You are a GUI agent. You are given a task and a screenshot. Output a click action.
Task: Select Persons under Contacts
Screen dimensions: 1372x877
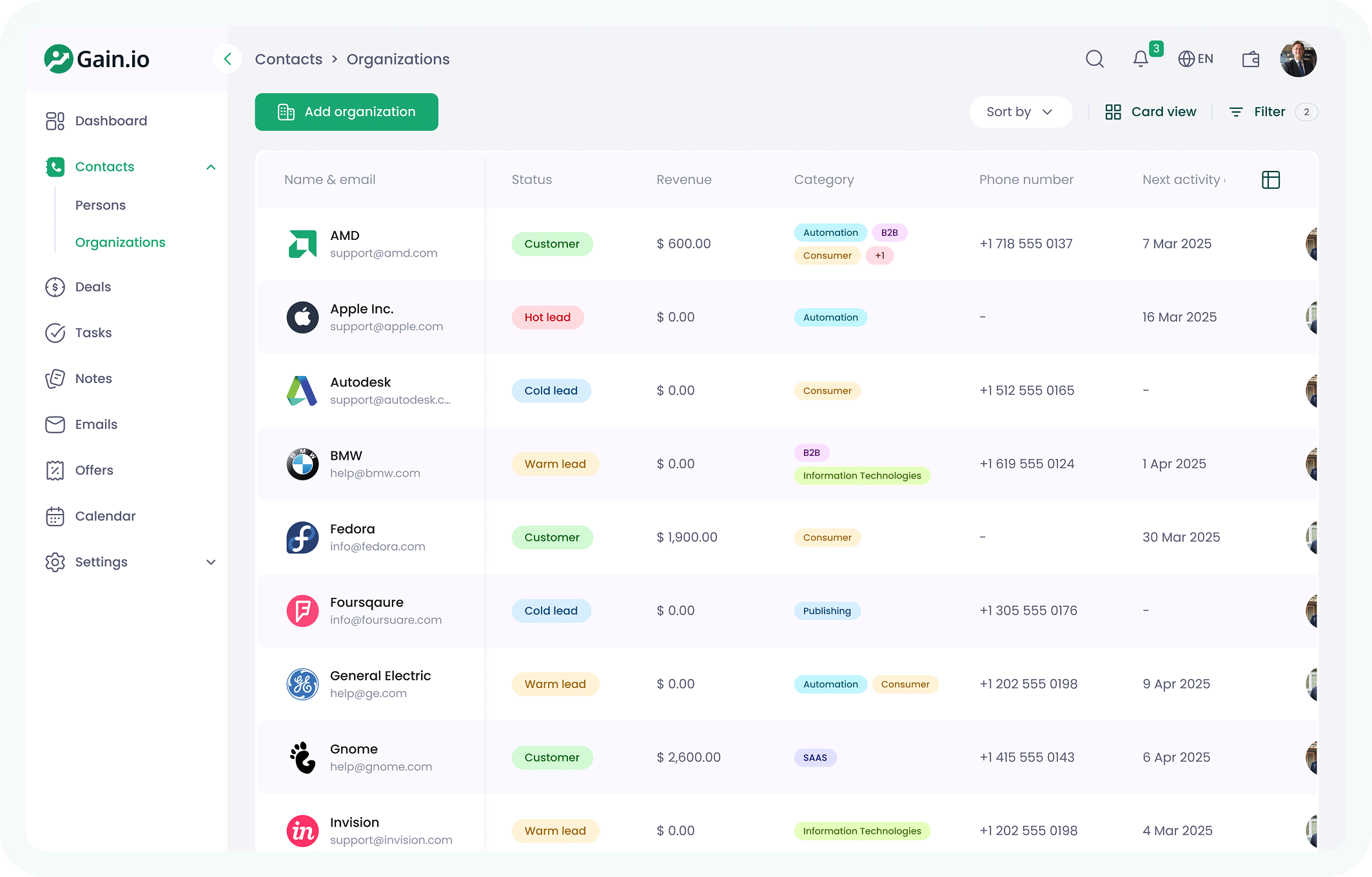click(101, 205)
